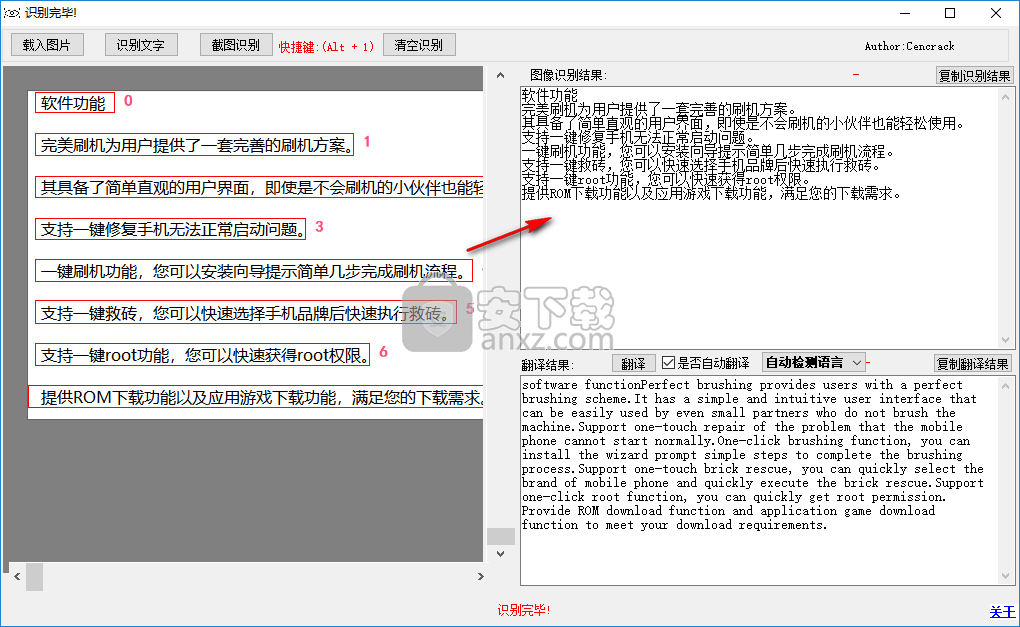Close the window
Viewport: 1020px width, 627px height.
click(996, 13)
